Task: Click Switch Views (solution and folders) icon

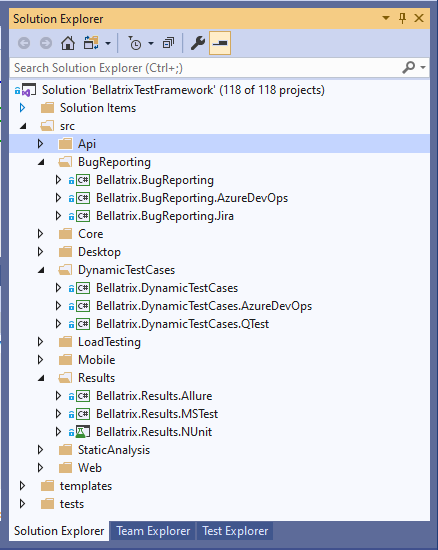Action: pos(91,43)
